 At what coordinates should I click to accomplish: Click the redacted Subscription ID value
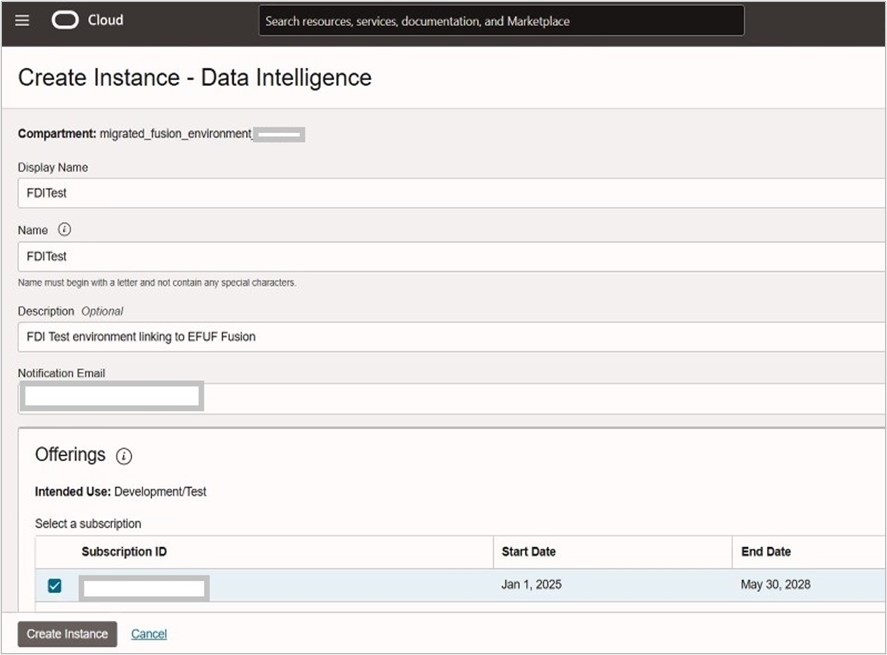144,587
